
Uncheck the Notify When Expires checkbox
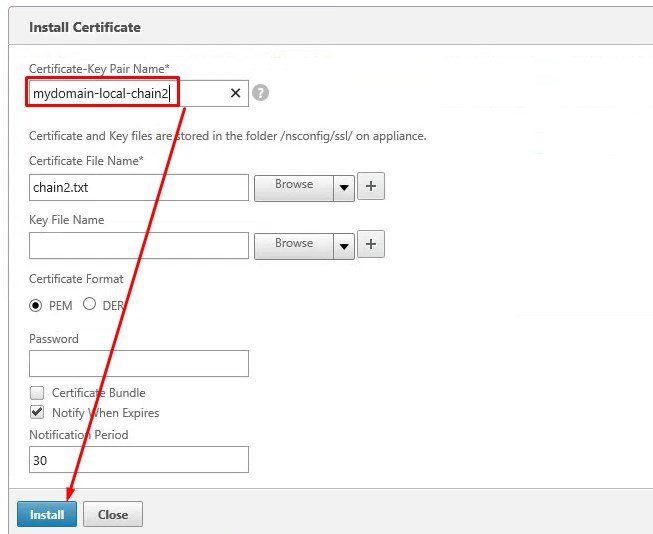click(x=37, y=412)
